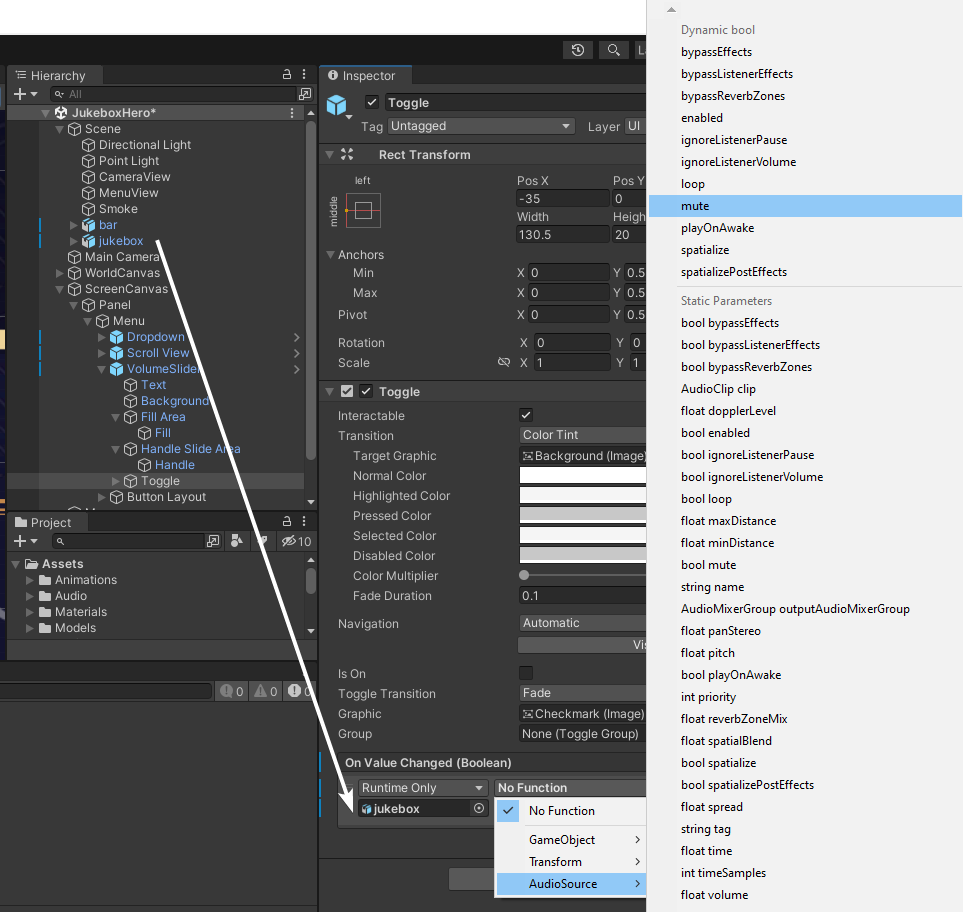Viewport: 963px width, 912px height.
Task: Select Button Layout in Hierarchy
Action: click(x=166, y=497)
